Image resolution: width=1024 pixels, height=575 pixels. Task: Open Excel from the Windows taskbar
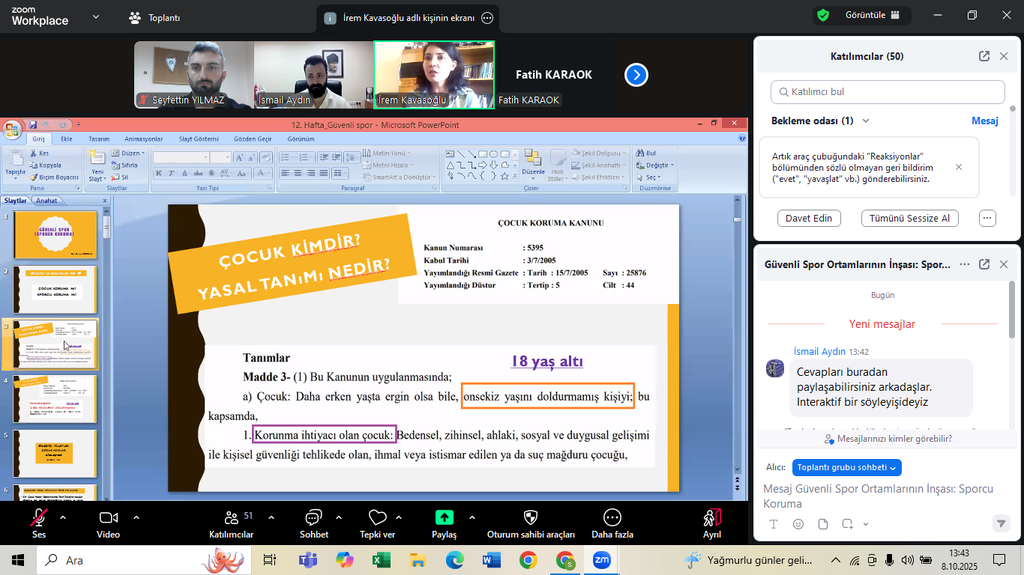(x=381, y=560)
